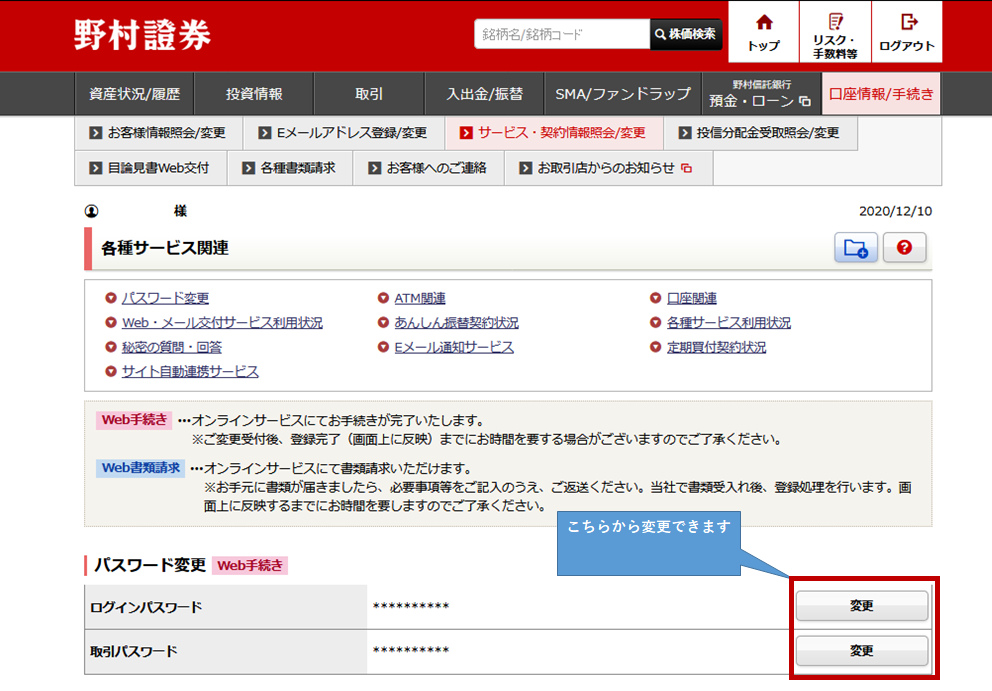
Task: Click the external-link icon on 預金・ローン
Action: (805, 101)
